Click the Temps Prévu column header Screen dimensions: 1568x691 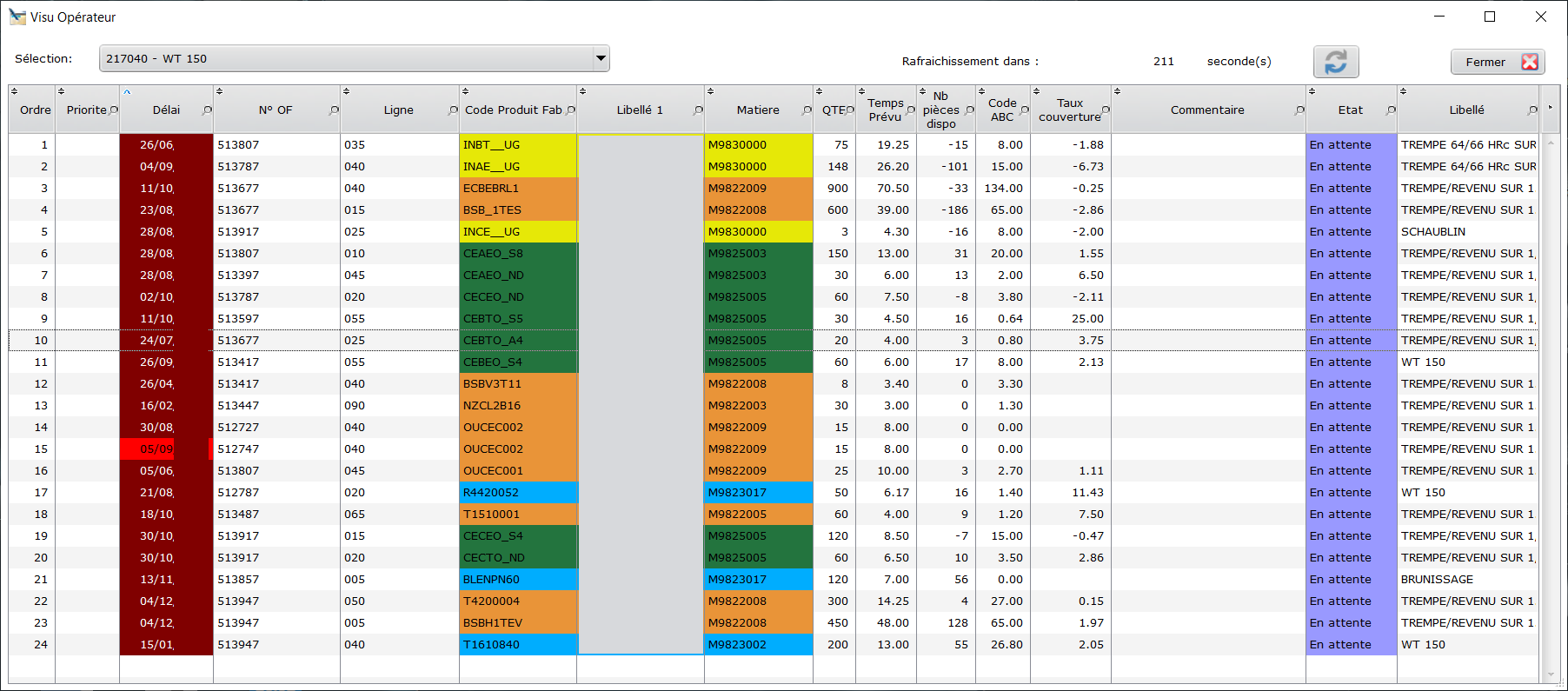pyautogui.click(x=886, y=110)
